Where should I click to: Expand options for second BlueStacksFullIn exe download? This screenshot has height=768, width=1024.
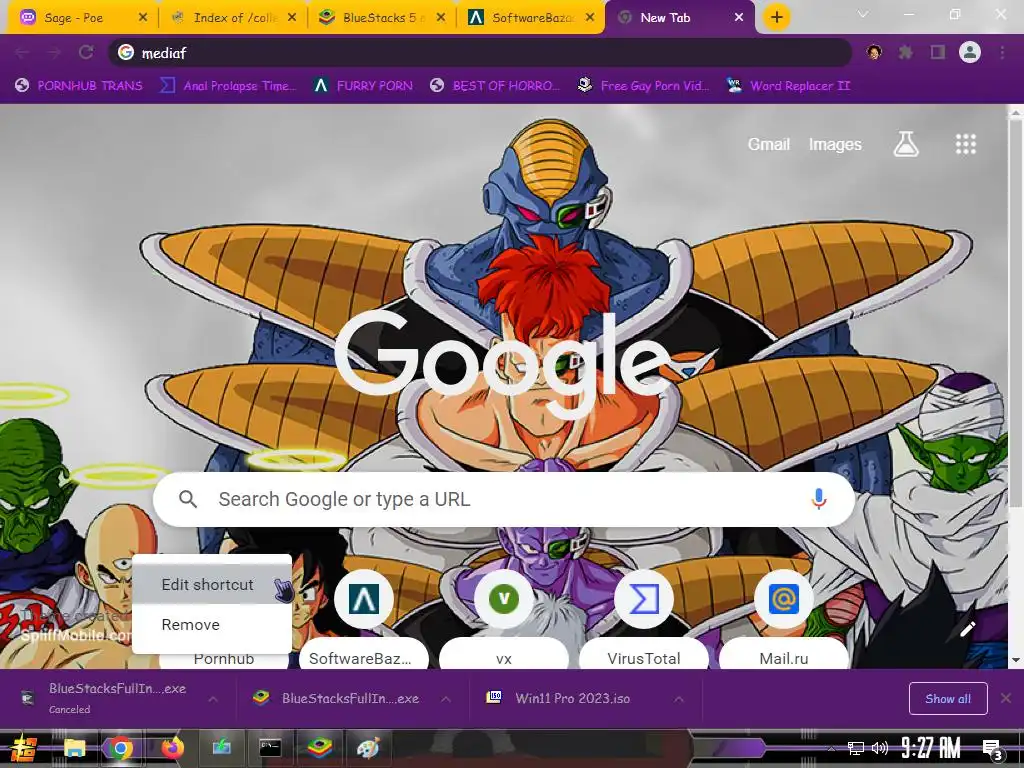click(445, 699)
